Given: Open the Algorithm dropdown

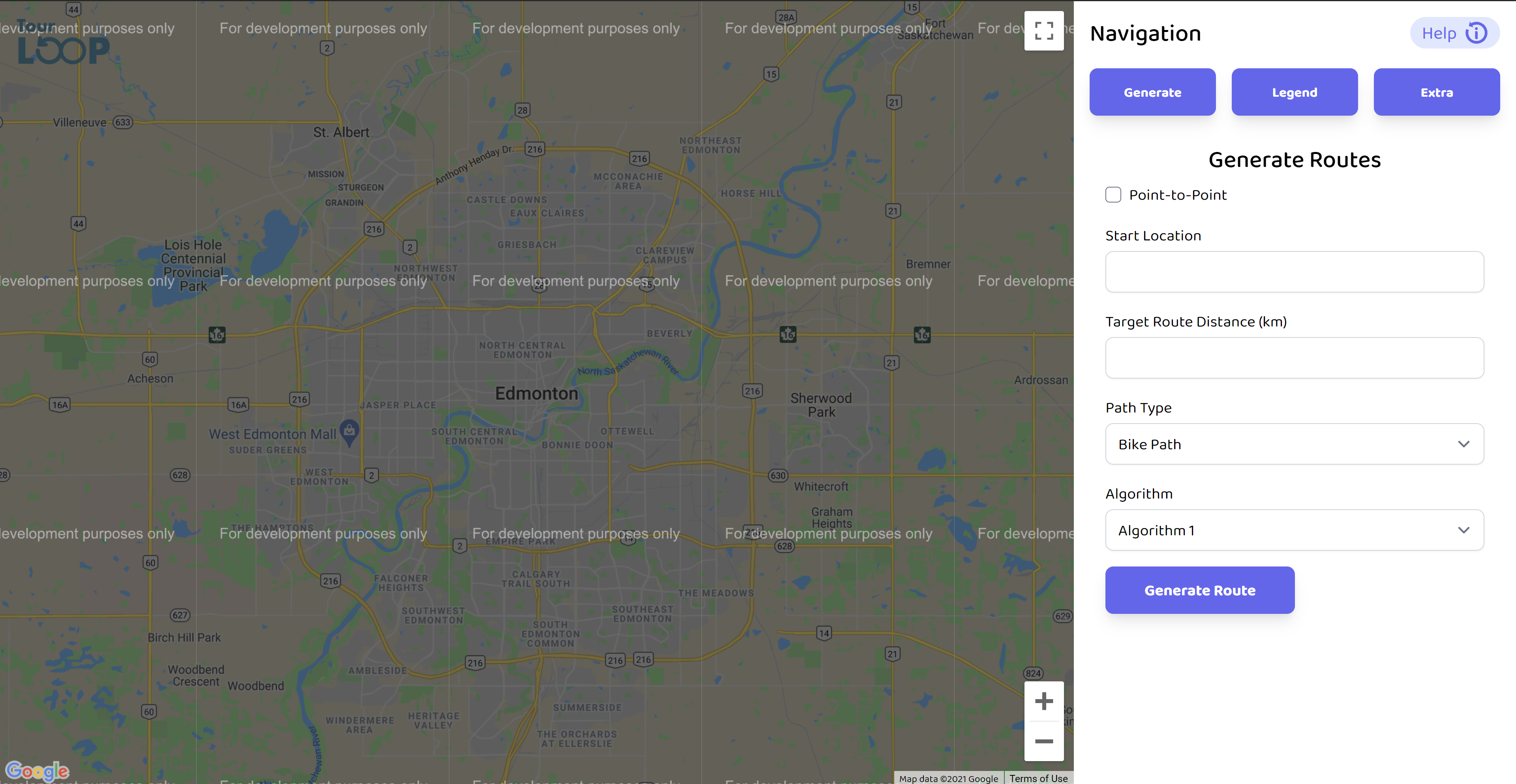Looking at the screenshot, I should [1294, 530].
